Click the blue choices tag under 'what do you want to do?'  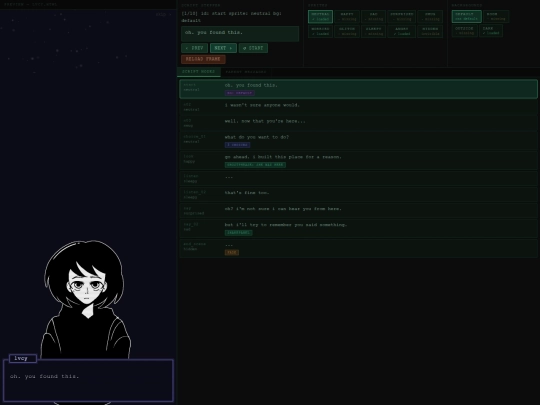pyautogui.click(x=237, y=145)
